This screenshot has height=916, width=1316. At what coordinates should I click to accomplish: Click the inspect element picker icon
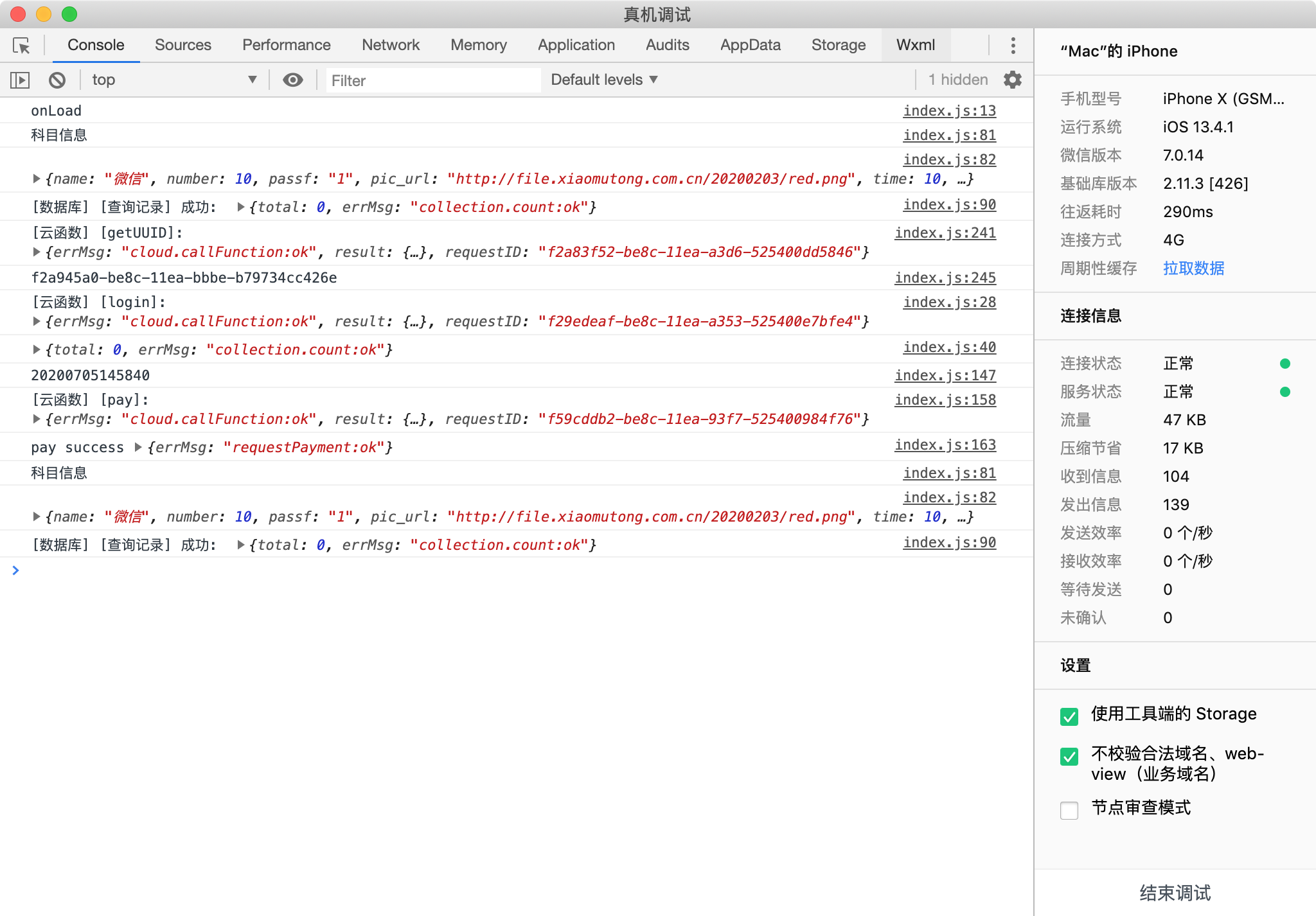coord(21,46)
